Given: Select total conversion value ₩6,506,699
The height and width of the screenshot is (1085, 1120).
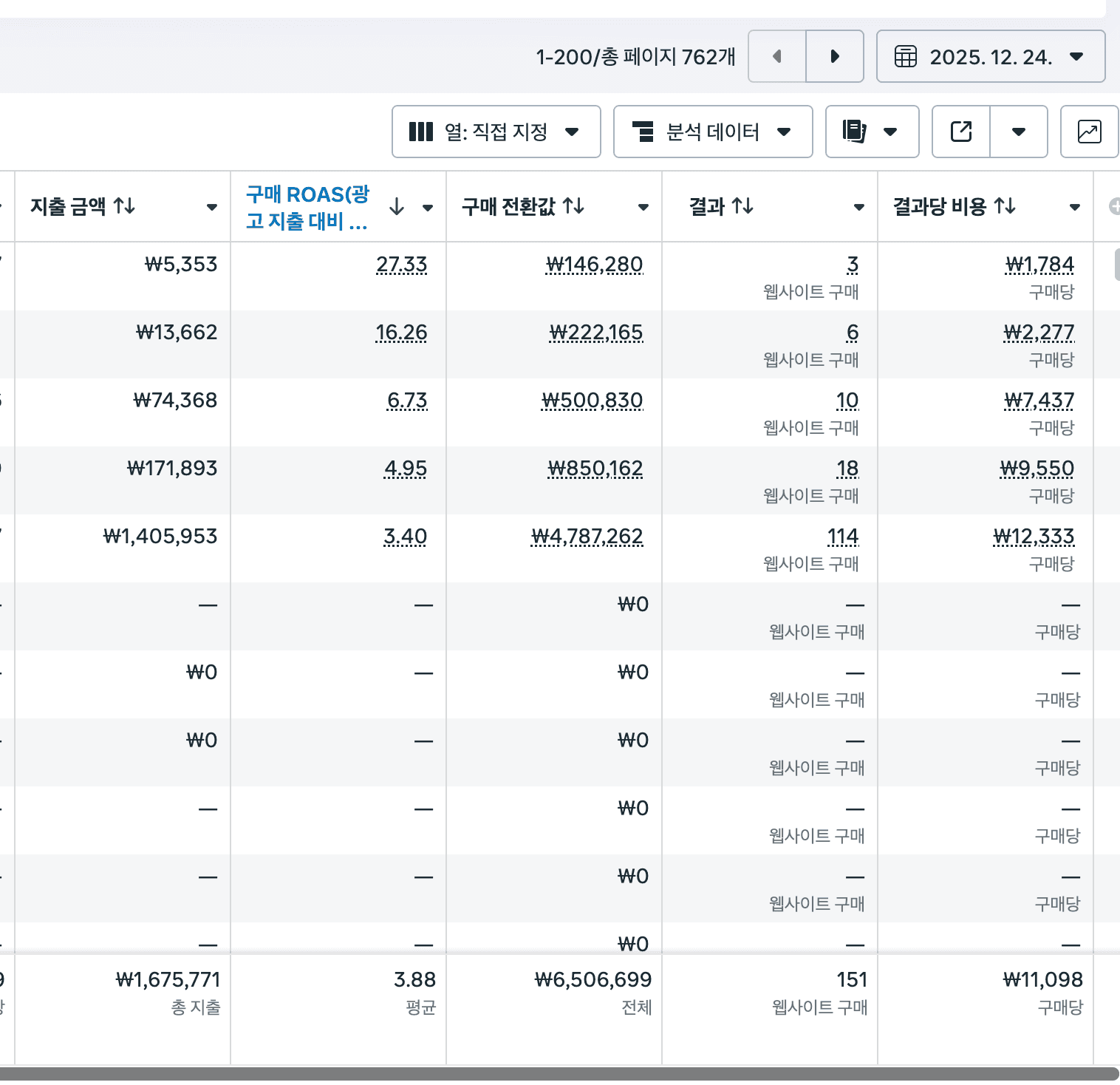Looking at the screenshot, I should click(x=593, y=980).
